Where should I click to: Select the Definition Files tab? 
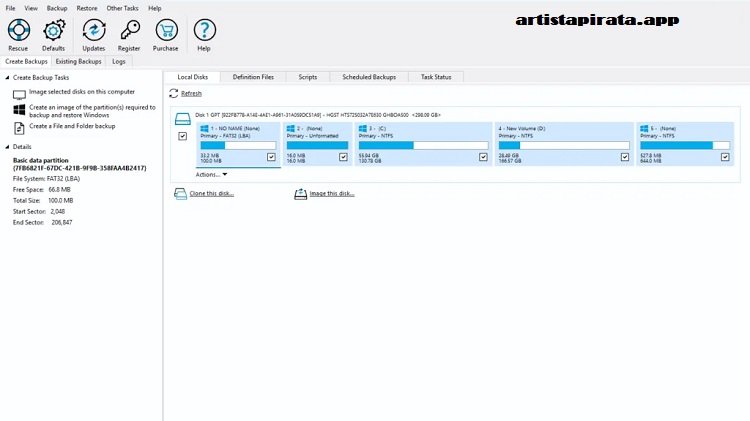[254, 77]
